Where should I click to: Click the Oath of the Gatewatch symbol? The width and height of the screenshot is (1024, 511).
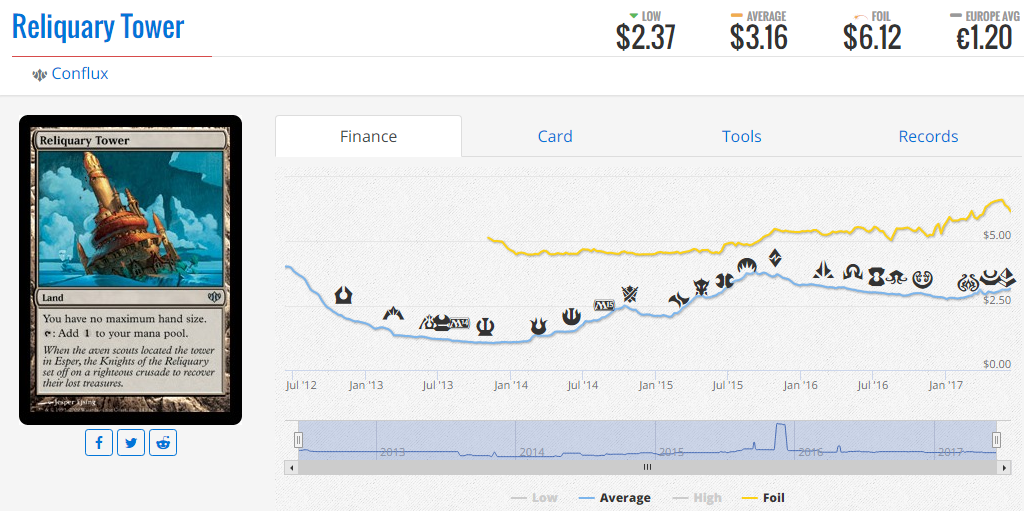(x=824, y=271)
